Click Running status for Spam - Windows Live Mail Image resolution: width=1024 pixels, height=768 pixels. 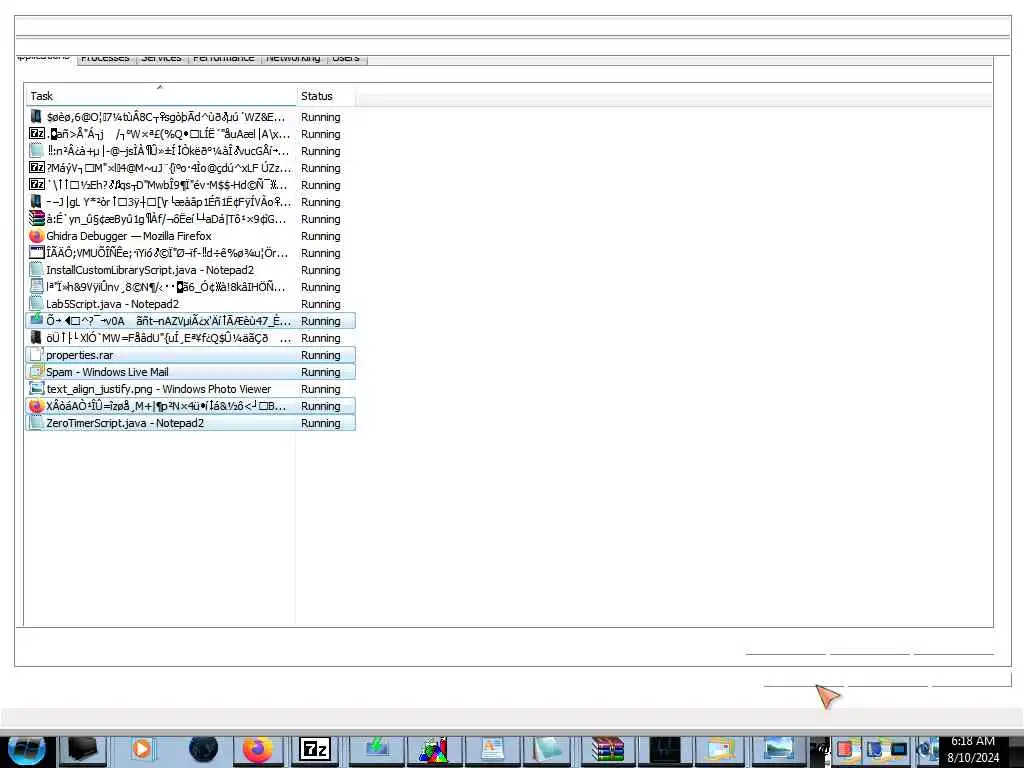coord(321,372)
